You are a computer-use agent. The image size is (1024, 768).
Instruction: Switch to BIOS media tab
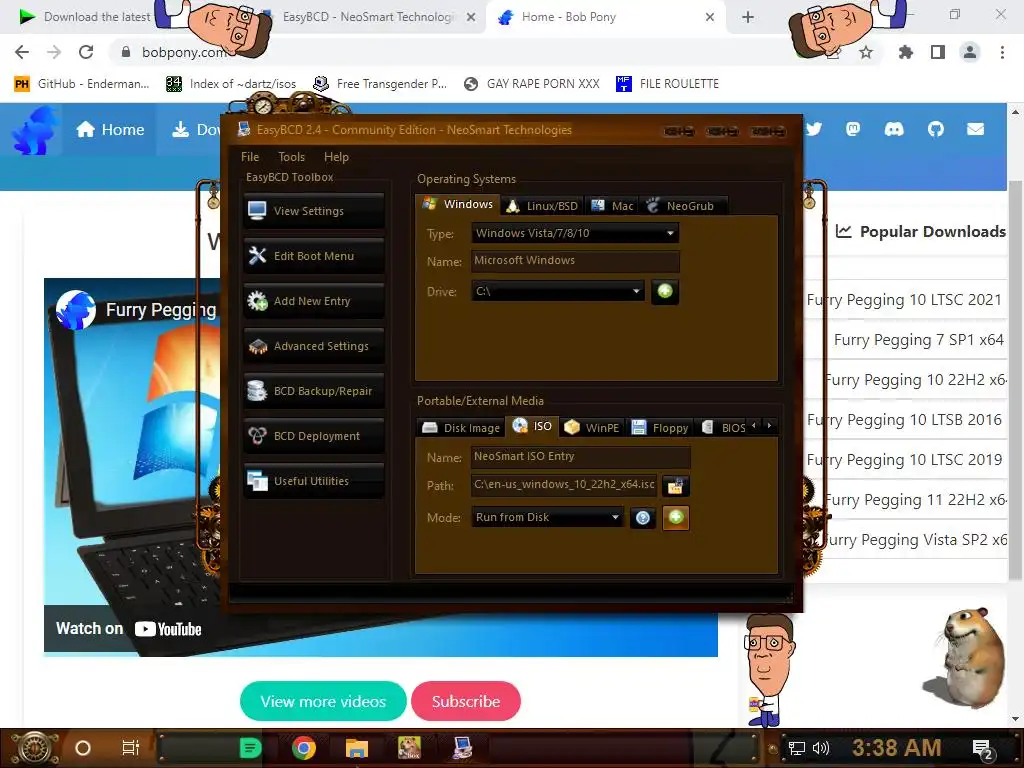pos(723,428)
